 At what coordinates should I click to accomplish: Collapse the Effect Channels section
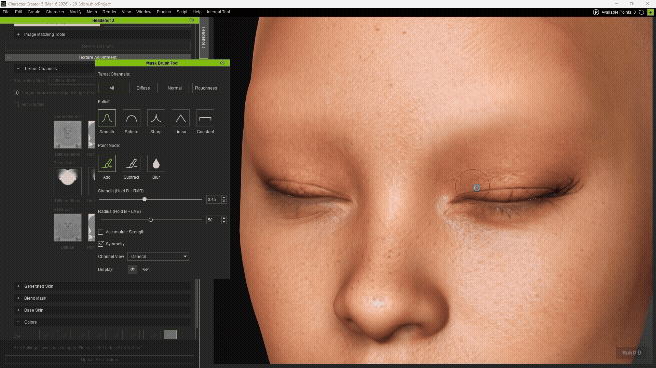tap(54, 69)
